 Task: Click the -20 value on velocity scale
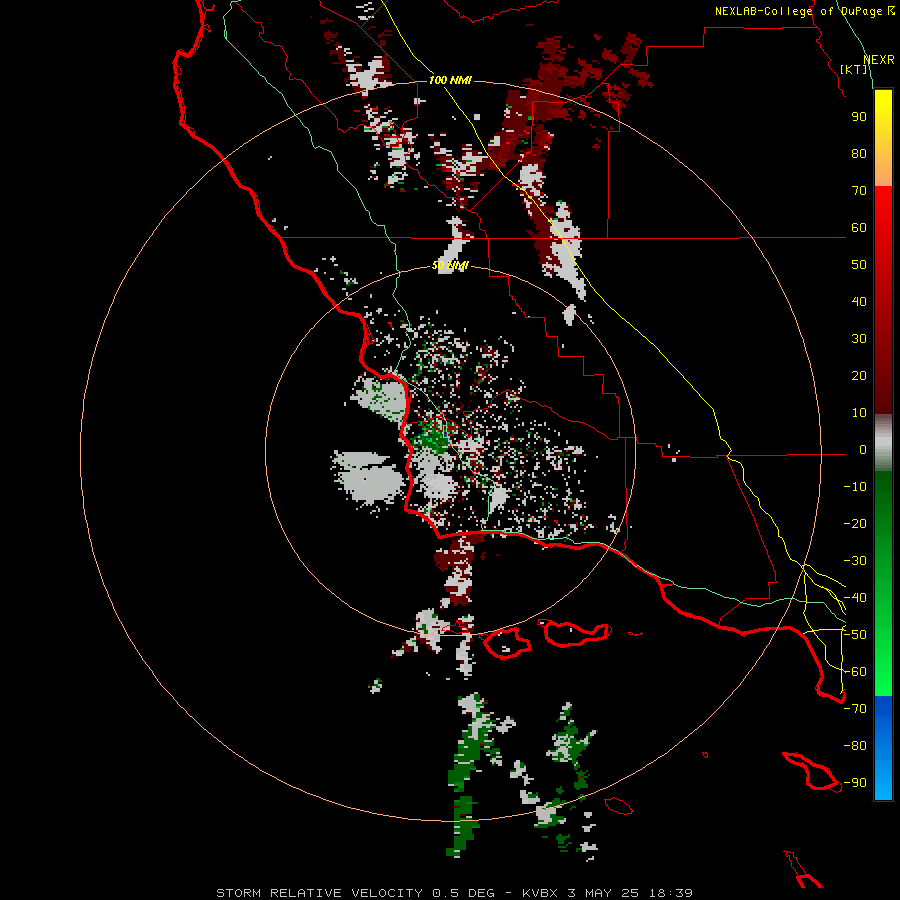pyautogui.click(x=855, y=524)
